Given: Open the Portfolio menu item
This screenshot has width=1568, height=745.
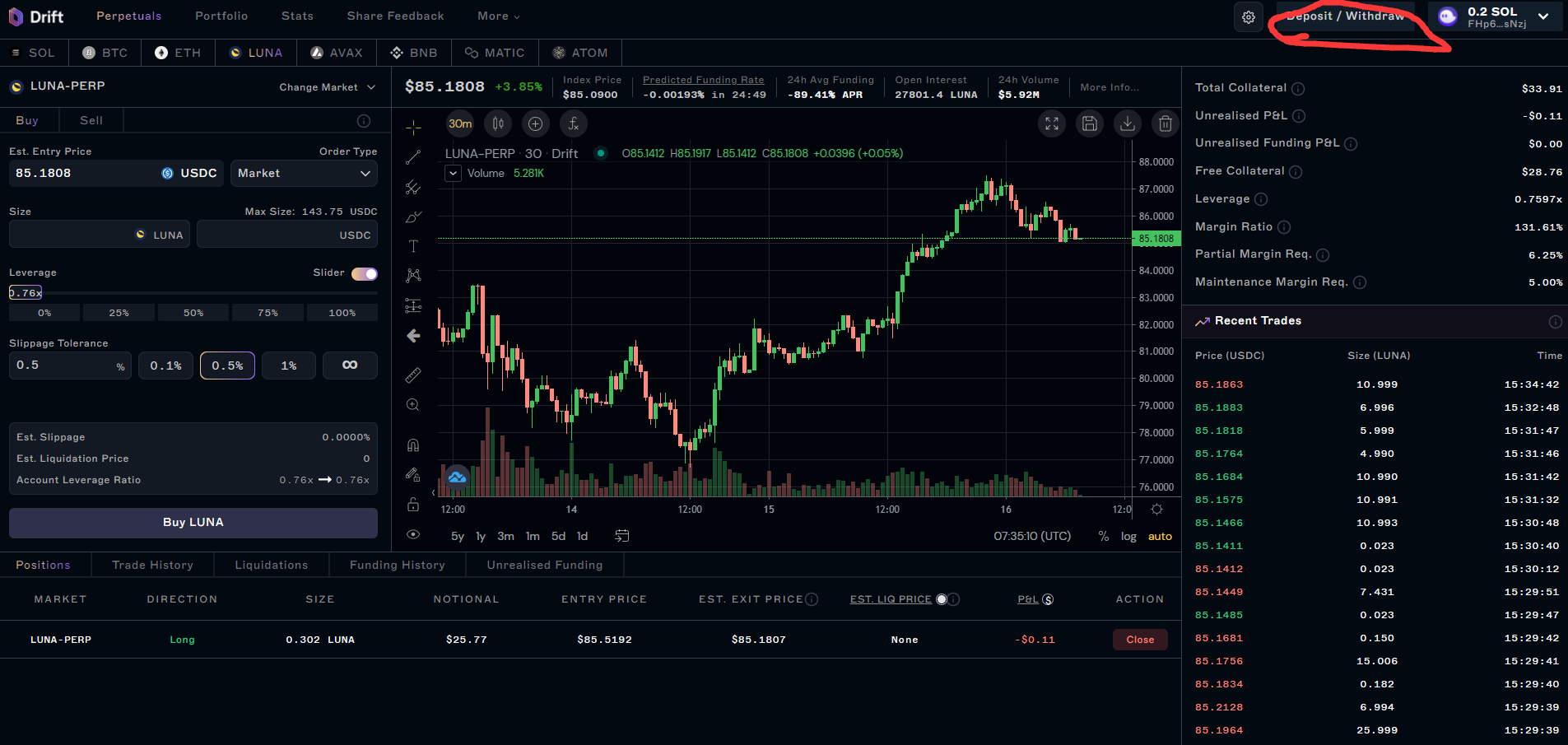Looking at the screenshot, I should coord(221,16).
